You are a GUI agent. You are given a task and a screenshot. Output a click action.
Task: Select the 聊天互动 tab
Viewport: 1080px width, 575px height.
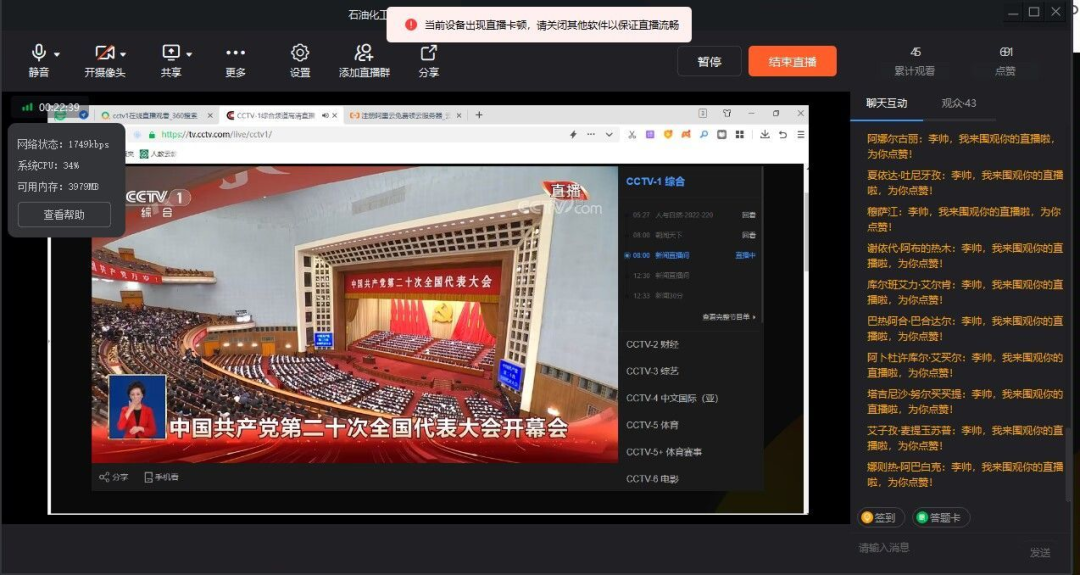coord(886,103)
